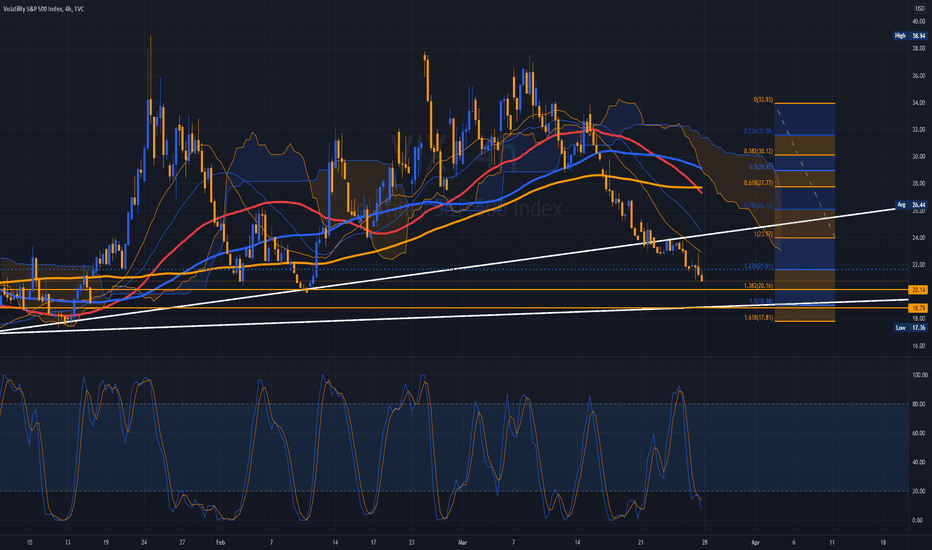Click the orange 18.79 horizontal line price tag
Viewport: 932px width, 550px height.
(918, 308)
